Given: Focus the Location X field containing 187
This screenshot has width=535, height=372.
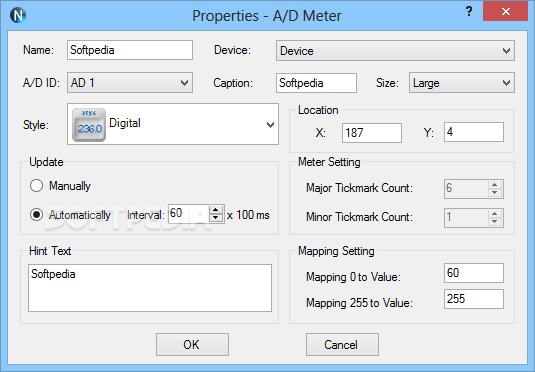Looking at the screenshot, I should click(372, 133).
